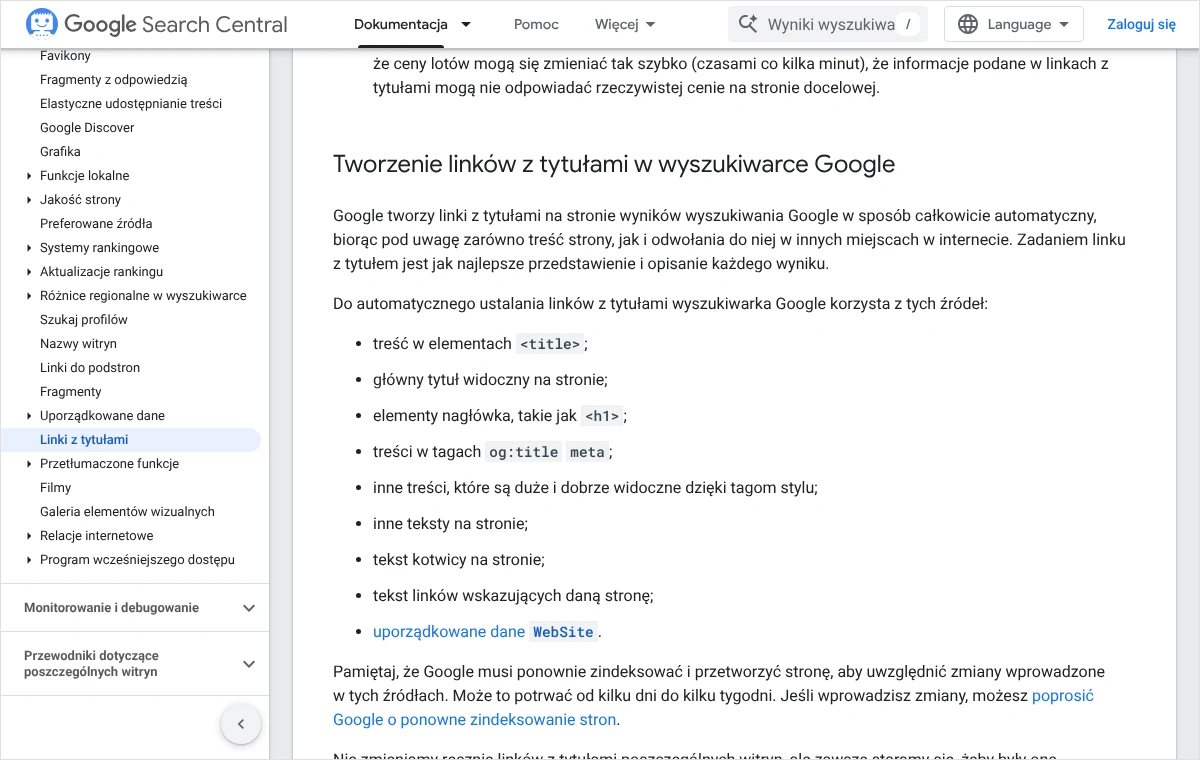The width and height of the screenshot is (1200, 760).
Task: Collapse the sidebar with the chevron button
Action: coord(241,724)
